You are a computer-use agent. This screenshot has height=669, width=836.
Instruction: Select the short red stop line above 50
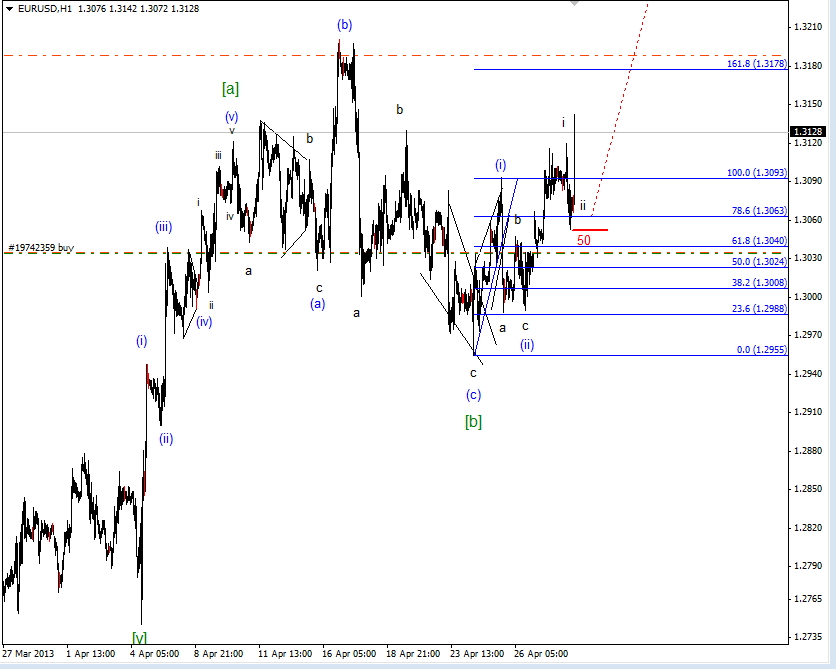tap(590, 230)
